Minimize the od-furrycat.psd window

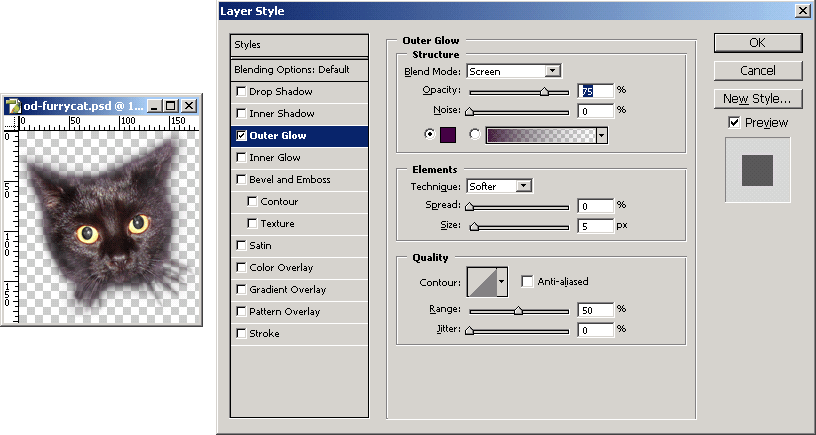(x=155, y=106)
